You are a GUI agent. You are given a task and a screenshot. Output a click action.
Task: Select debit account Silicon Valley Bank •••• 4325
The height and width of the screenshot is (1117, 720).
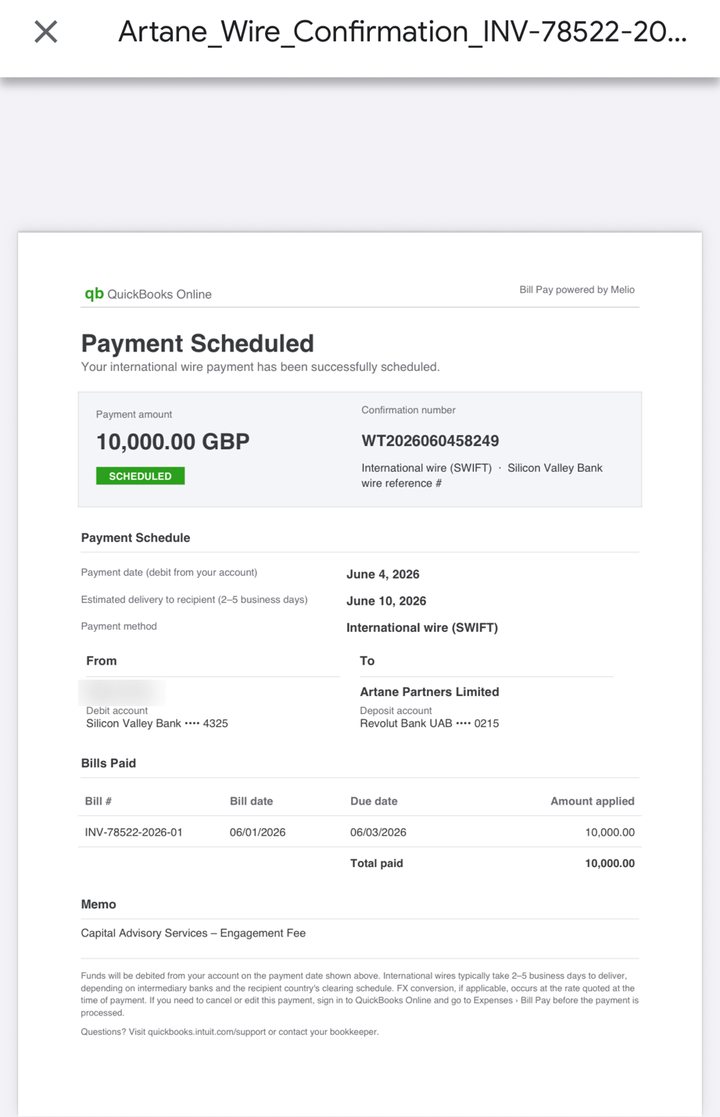(157, 724)
